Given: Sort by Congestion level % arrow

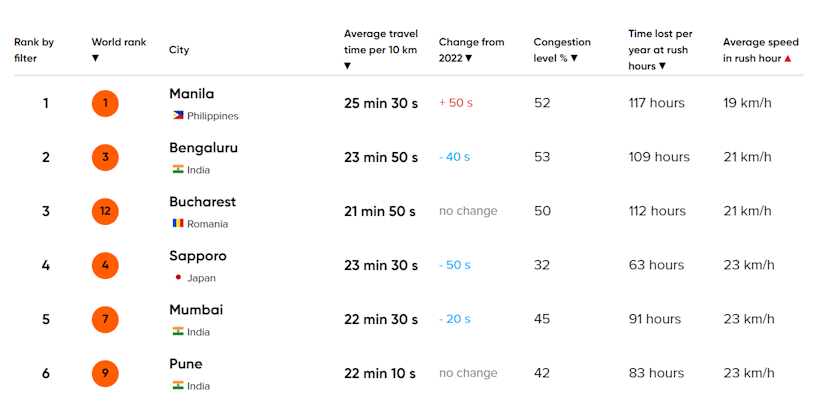Looking at the screenshot, I should coord(574,59).
